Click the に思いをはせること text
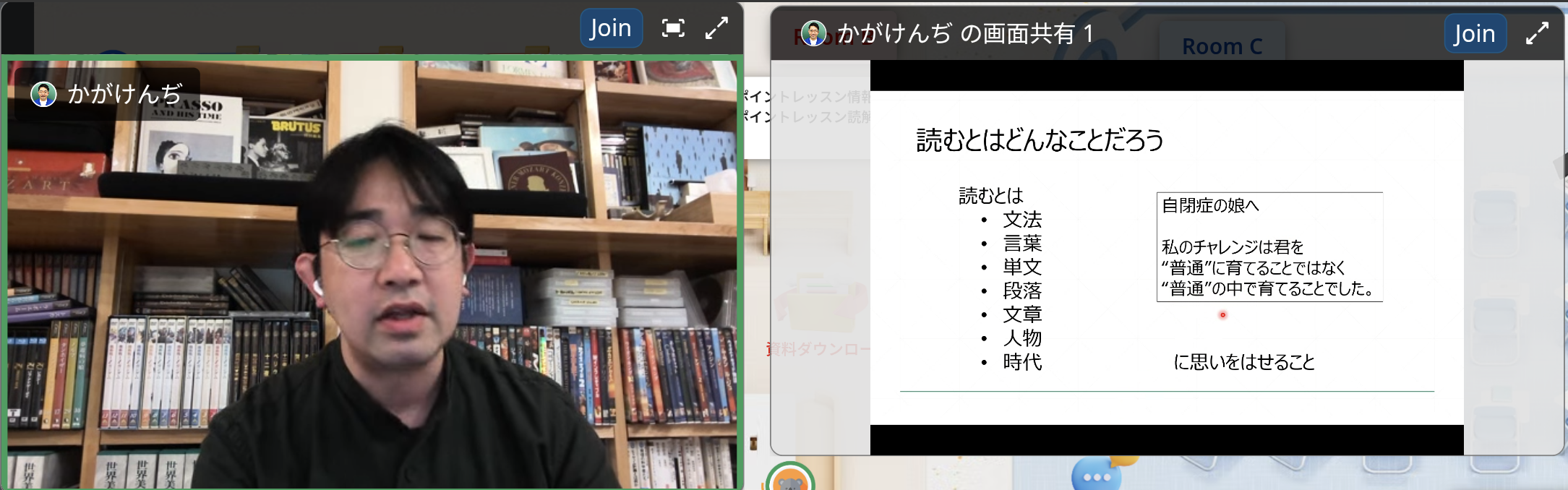Screen dimensions: 1568x490 tap(1243, 362)
